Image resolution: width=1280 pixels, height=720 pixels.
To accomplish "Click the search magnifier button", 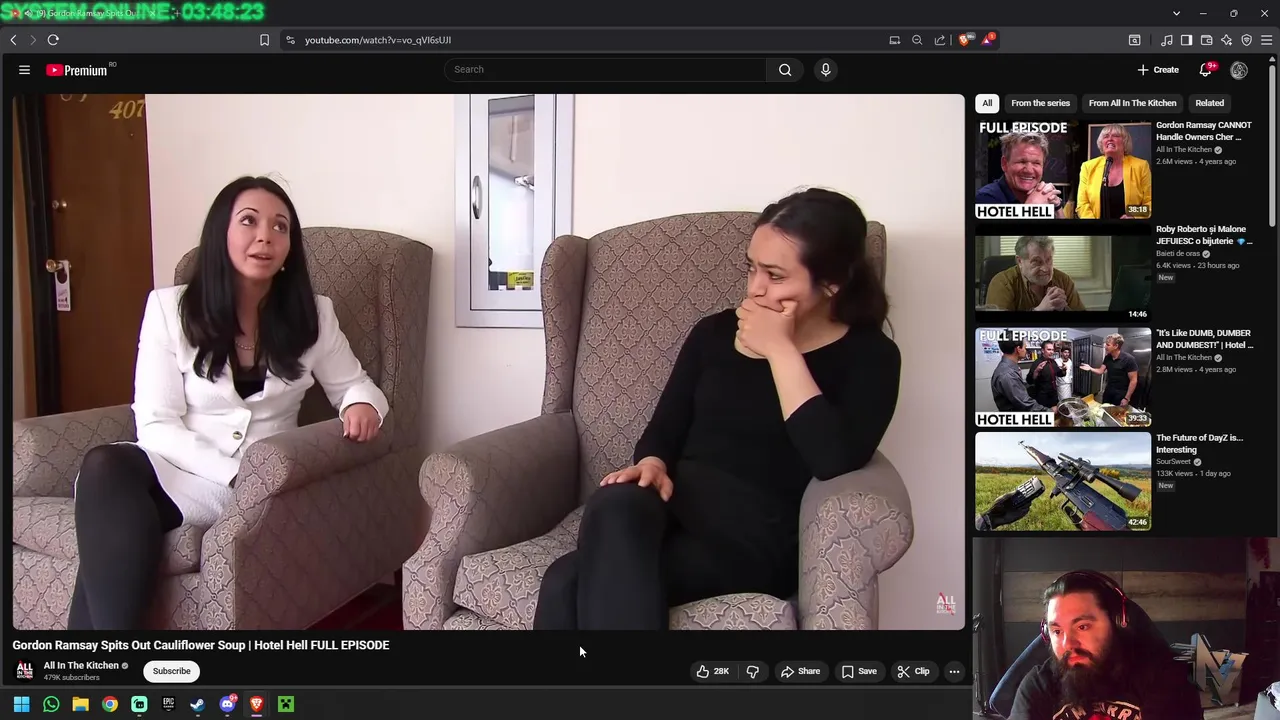I will (785, 70).
